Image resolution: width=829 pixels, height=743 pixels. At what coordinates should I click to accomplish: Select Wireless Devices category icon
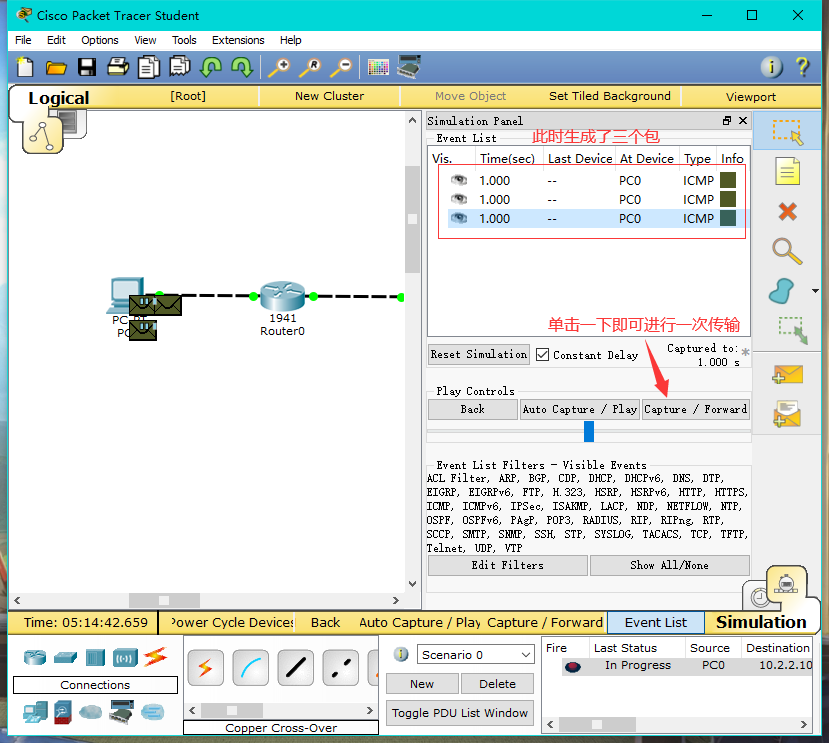point(125,657)
